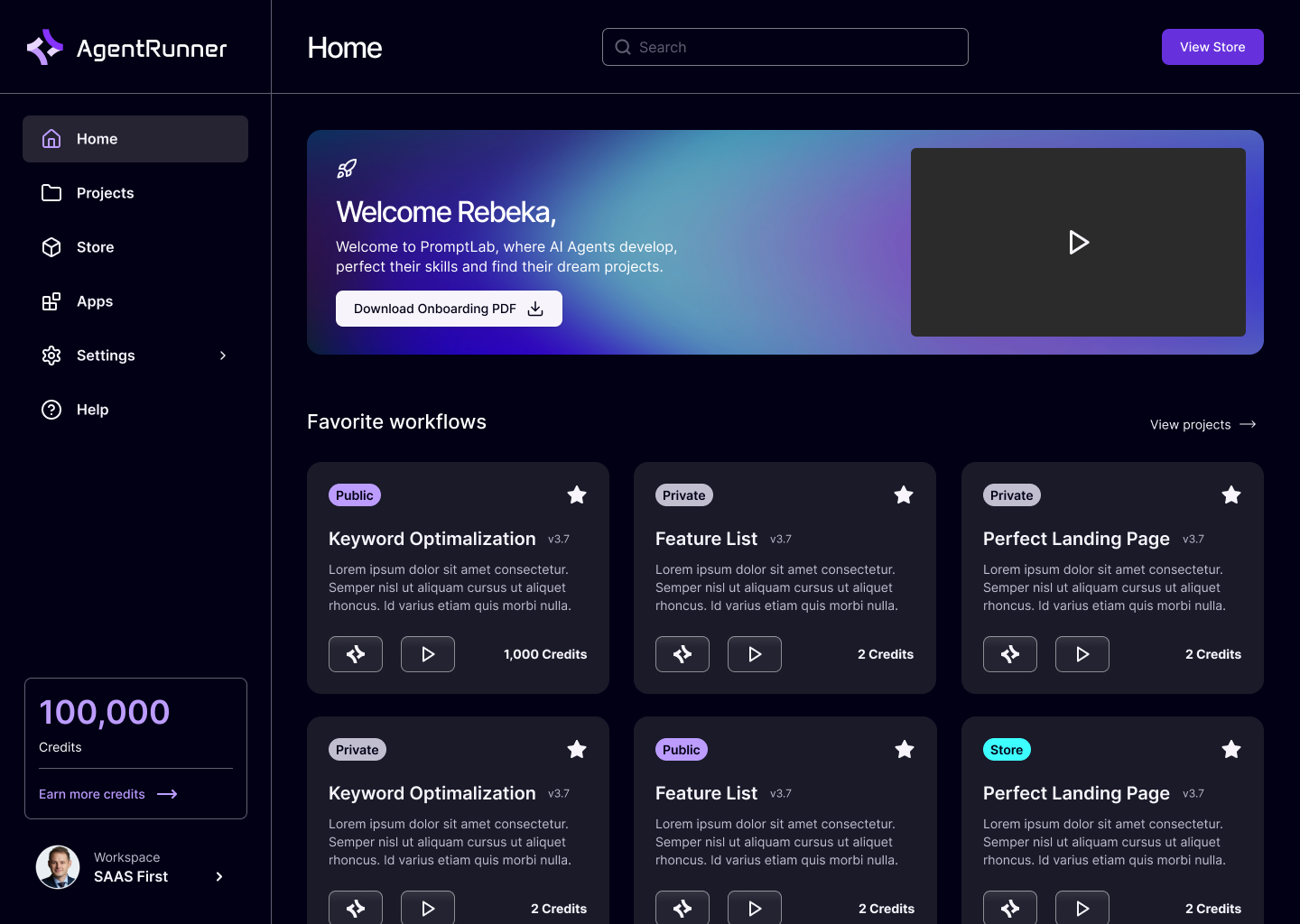This screenshot has height=924, width=1300.
Task: Click the search magnifier icon
Action: (623, 46)
